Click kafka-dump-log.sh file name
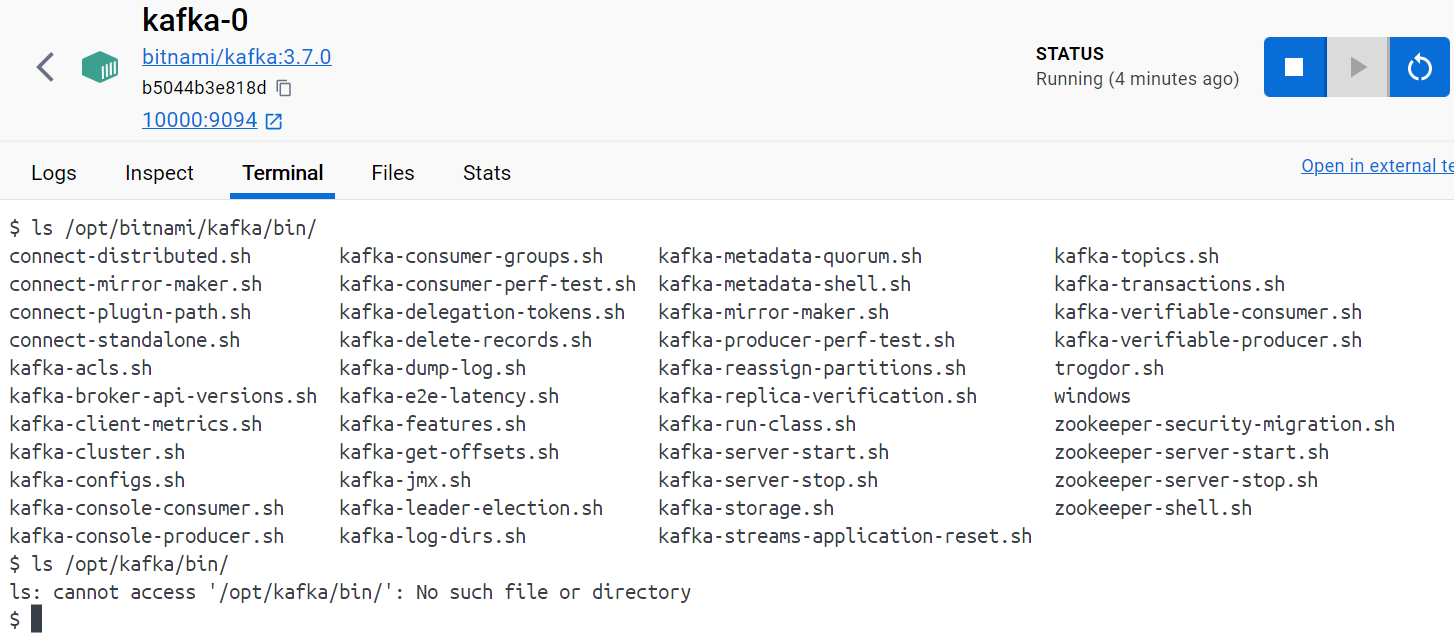1454x637 pixels. click(433, 368)
